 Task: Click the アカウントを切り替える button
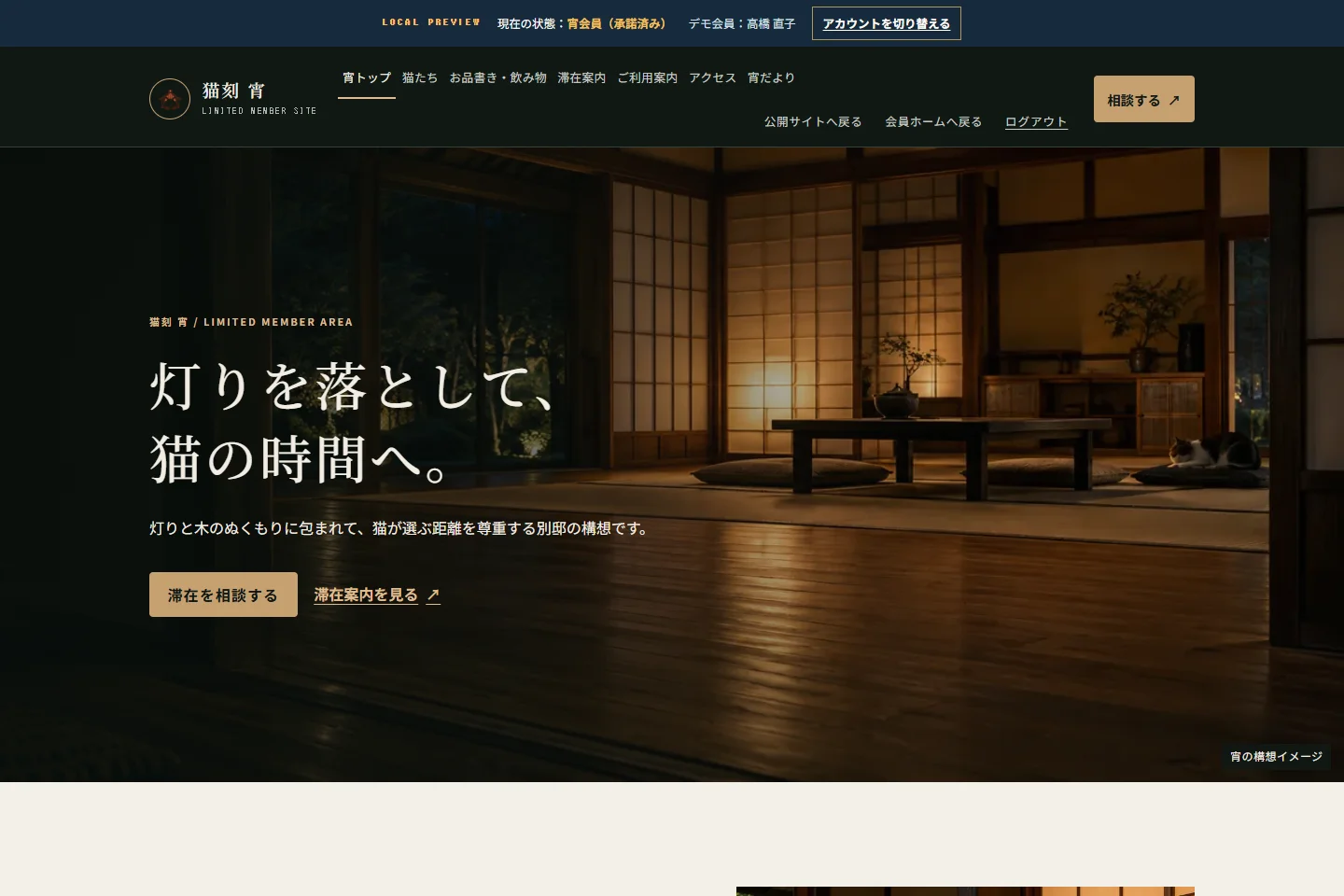(x=887, y=23)
